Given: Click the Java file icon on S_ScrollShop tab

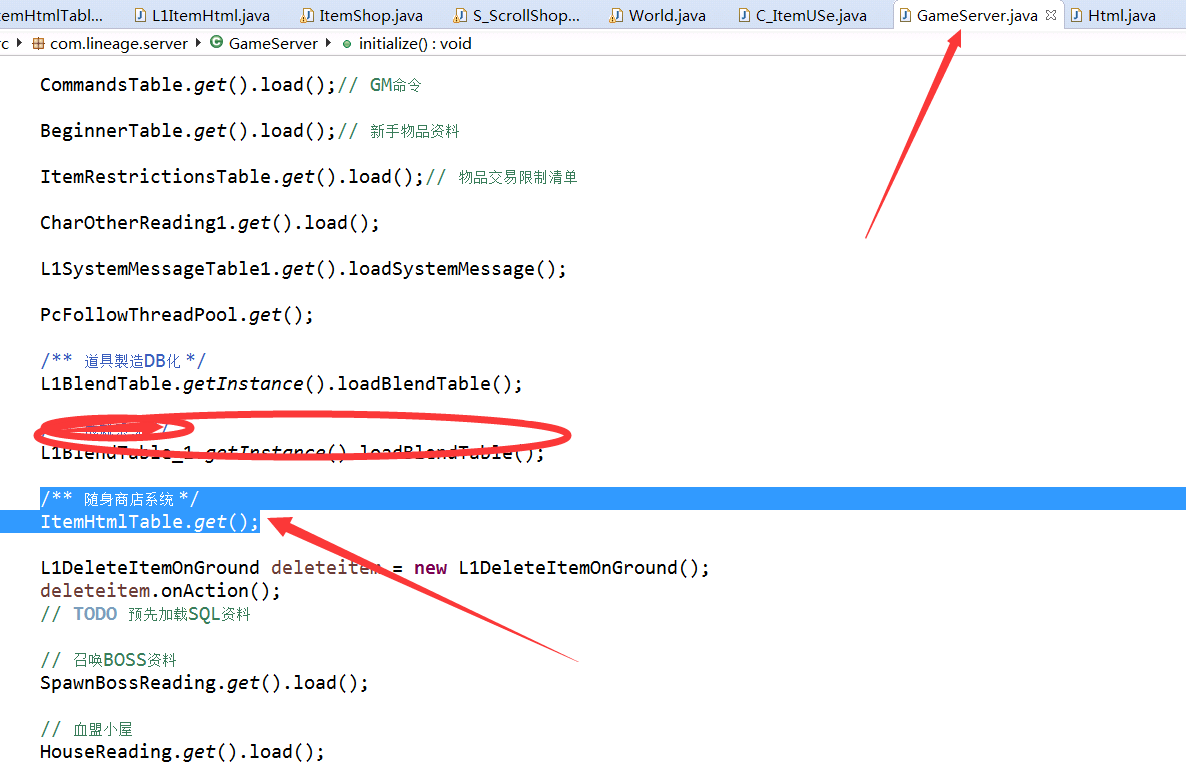Looking at the screenshot, I should tap(460, 15).
